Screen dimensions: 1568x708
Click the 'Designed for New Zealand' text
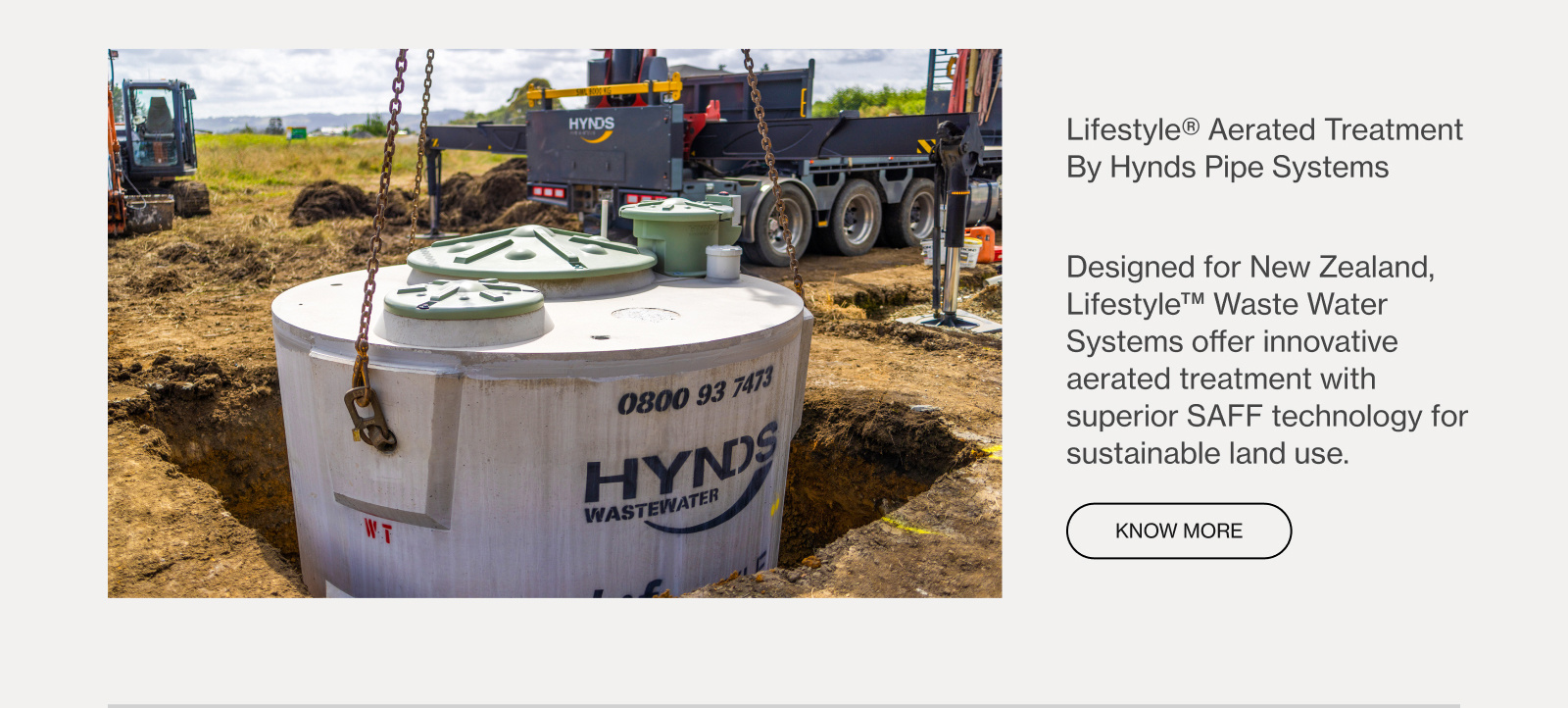pos(1249,267)
